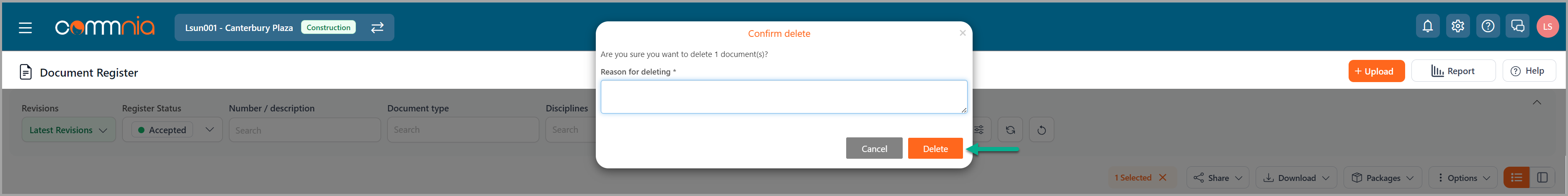This screenshot has width=1568, height=196.
Task: Collapse the filter panel chevron
Action: (x=1536, y=102)
